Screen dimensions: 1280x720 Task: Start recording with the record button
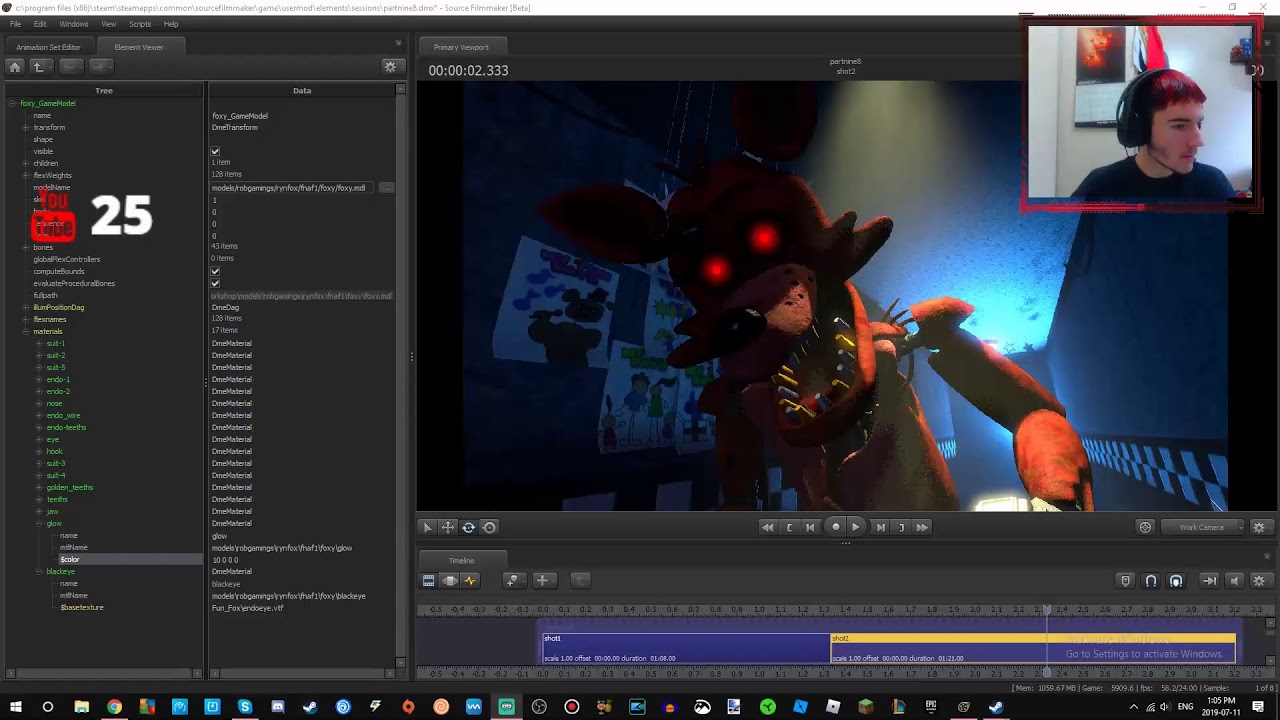[835, 527]
